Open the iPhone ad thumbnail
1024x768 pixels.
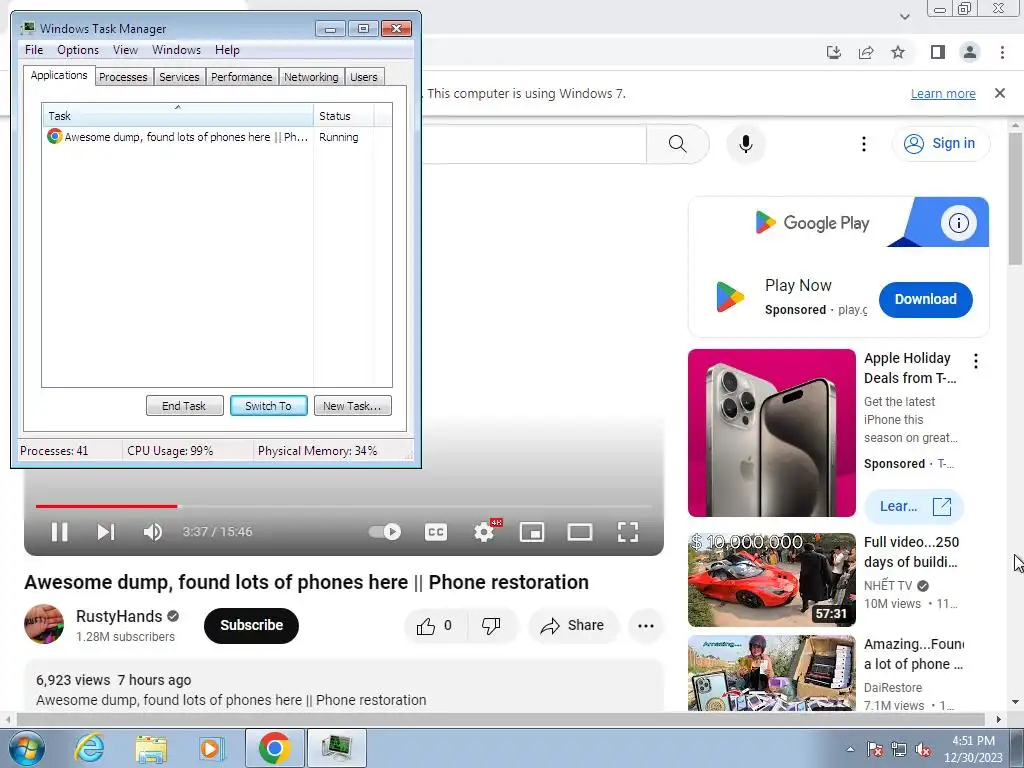772,433
